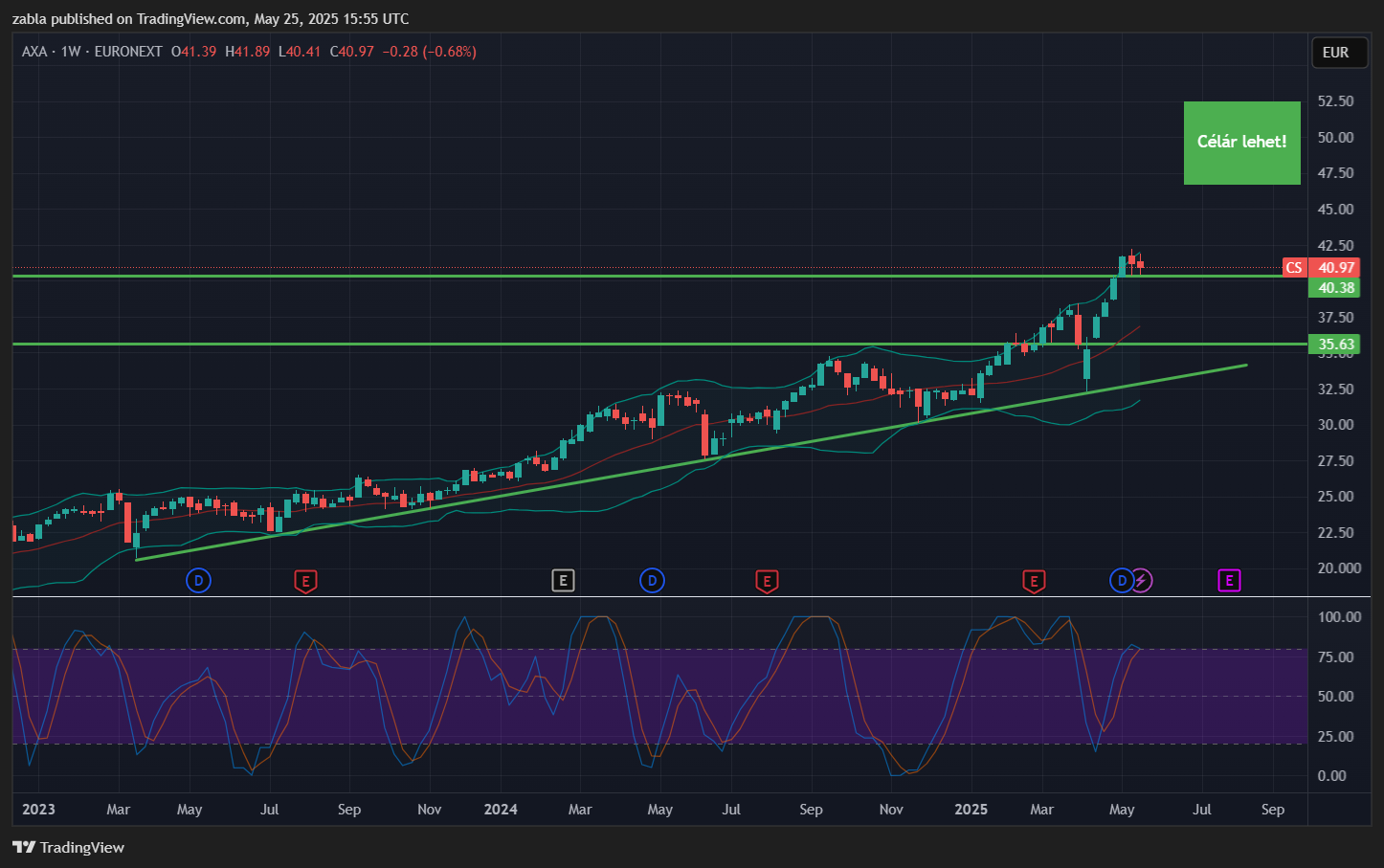Click the 37.50 price axis label
The image size is (1384, 868).
(1336, 318)
